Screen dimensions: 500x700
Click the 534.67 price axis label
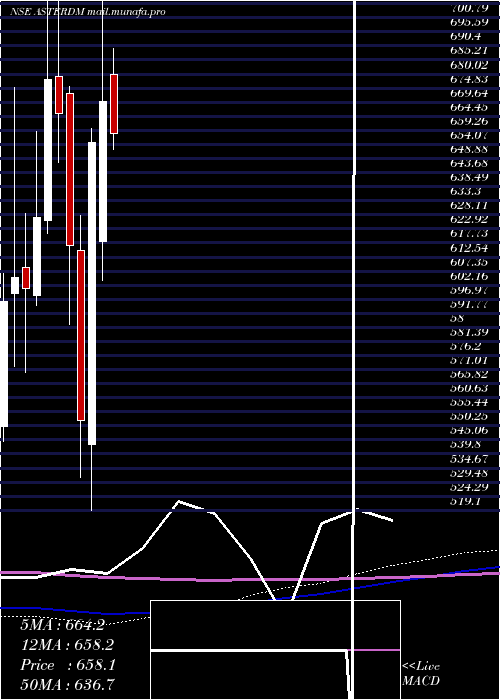[x=470, y=458]
